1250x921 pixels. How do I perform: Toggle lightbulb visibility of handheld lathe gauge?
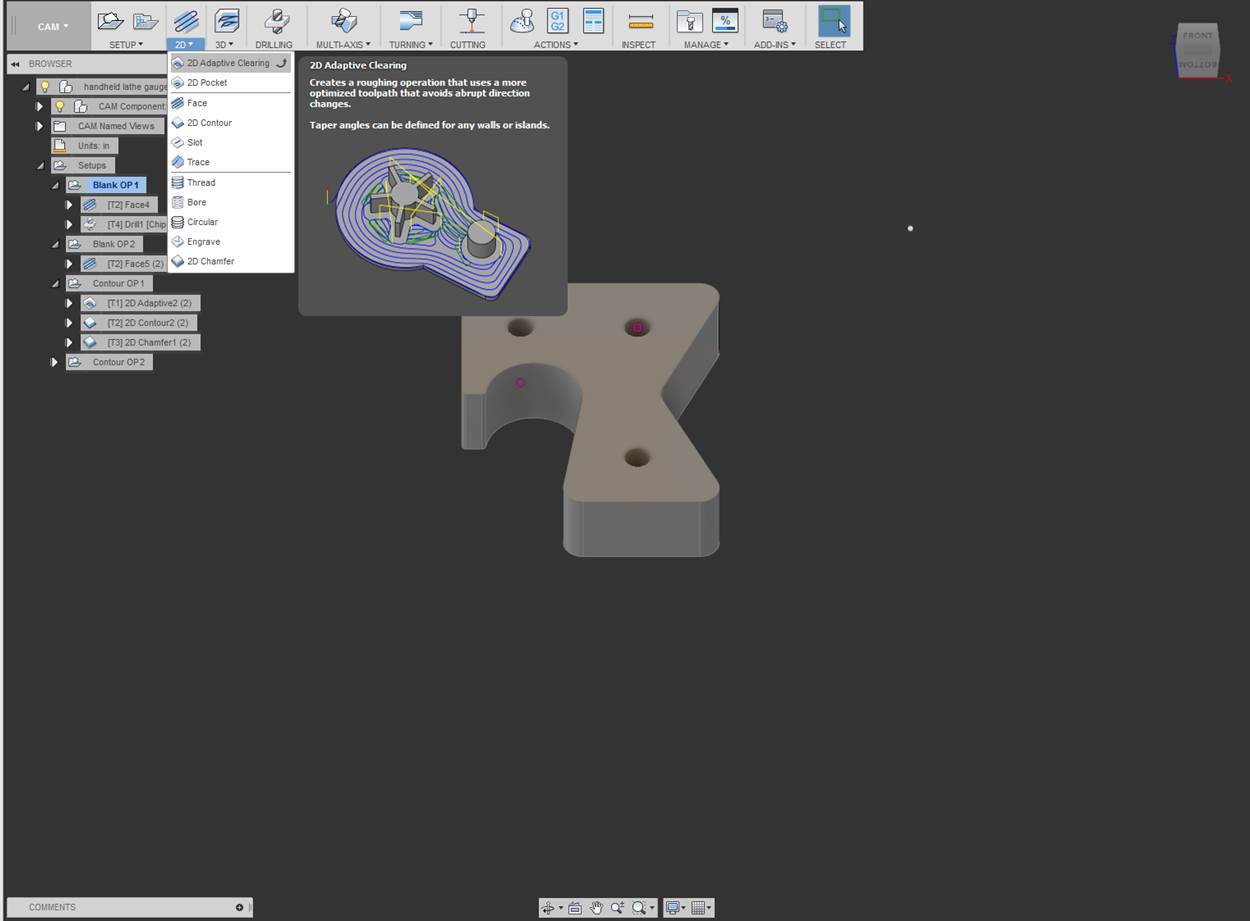[x=45, y=87]
